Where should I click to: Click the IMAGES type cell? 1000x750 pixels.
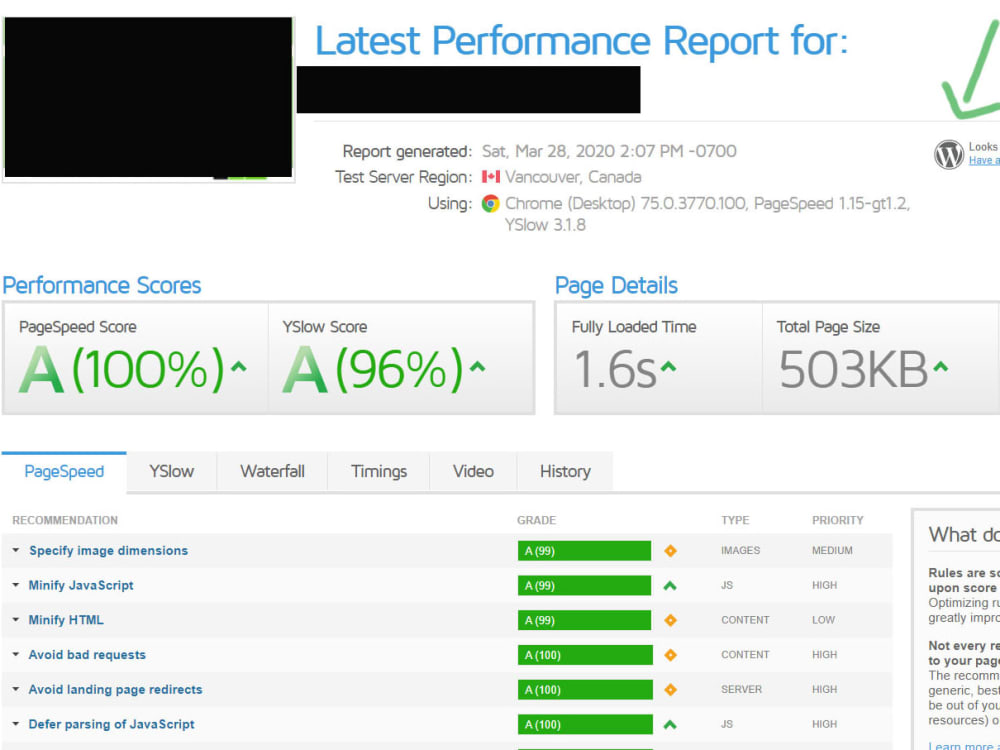(x=740, y=550)
